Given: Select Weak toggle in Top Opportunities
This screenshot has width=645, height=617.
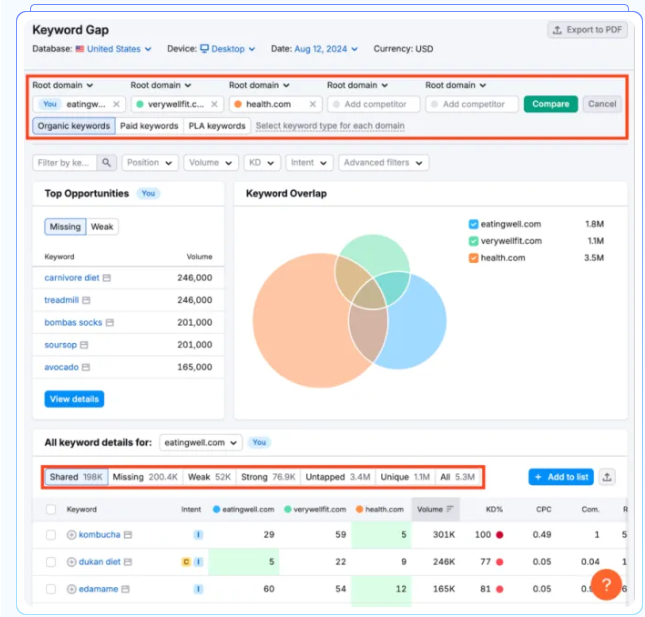Looking at the screenshot, I should coord(102,227).
